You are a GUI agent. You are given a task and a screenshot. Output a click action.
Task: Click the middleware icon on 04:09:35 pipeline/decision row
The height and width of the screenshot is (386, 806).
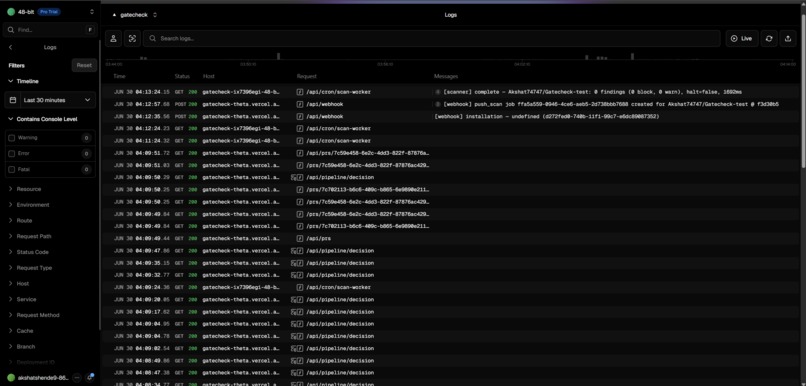tap(294, 263)
